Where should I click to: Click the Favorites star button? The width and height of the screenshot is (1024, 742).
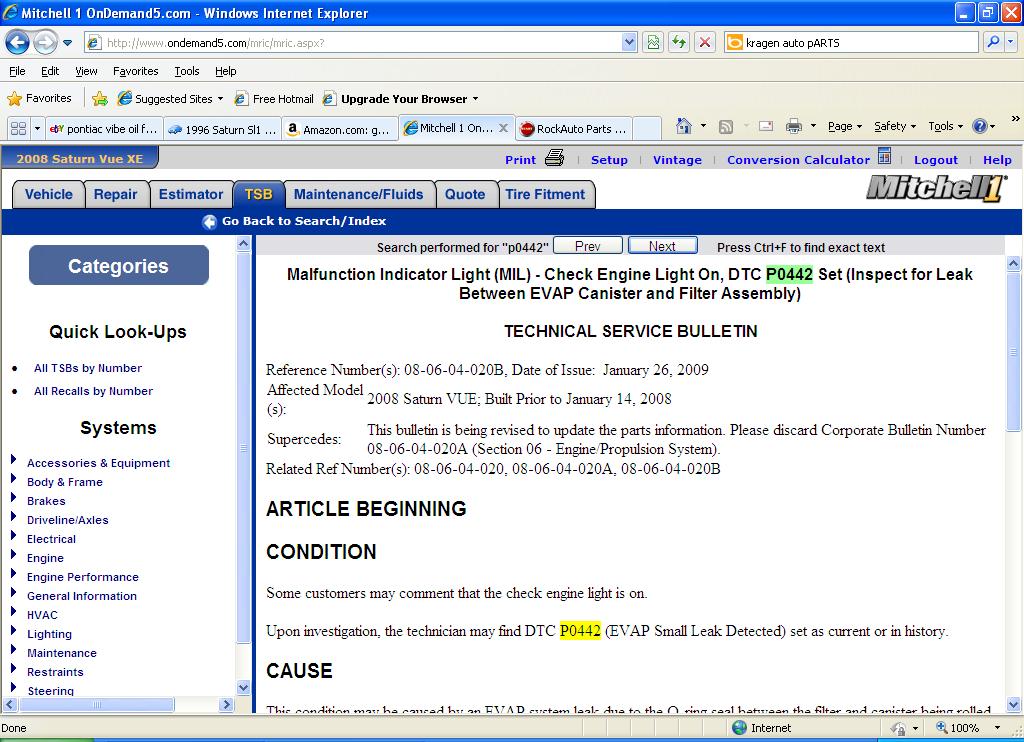[x=39, y=99]
